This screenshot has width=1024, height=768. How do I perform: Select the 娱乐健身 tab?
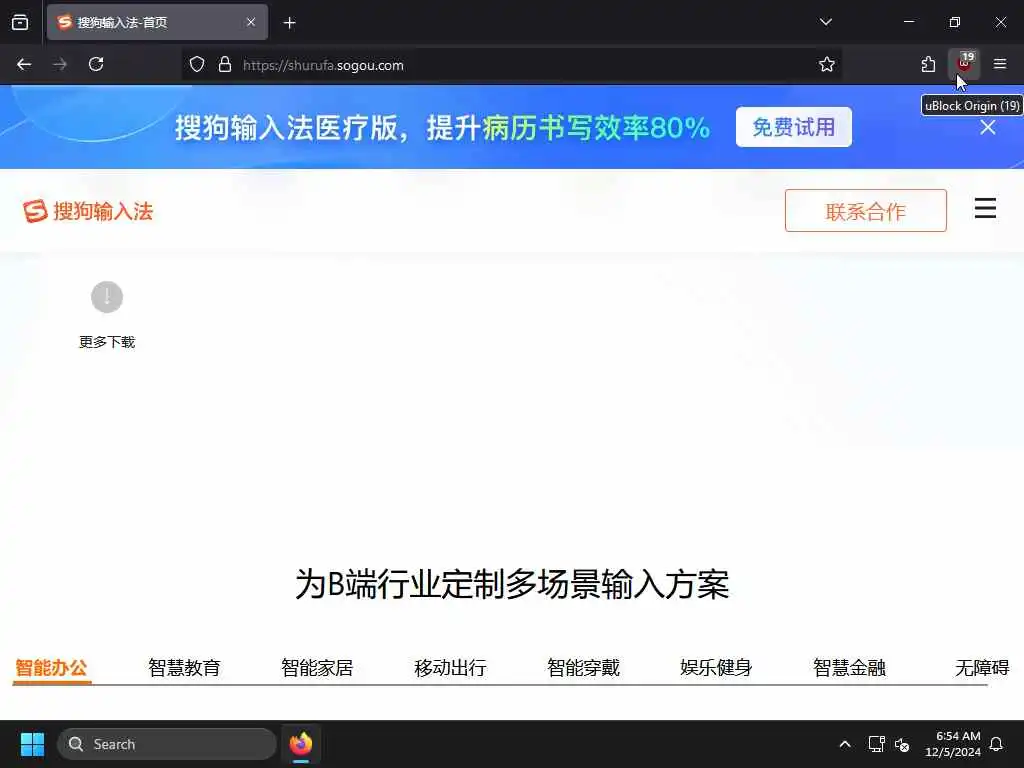[716, 668]
